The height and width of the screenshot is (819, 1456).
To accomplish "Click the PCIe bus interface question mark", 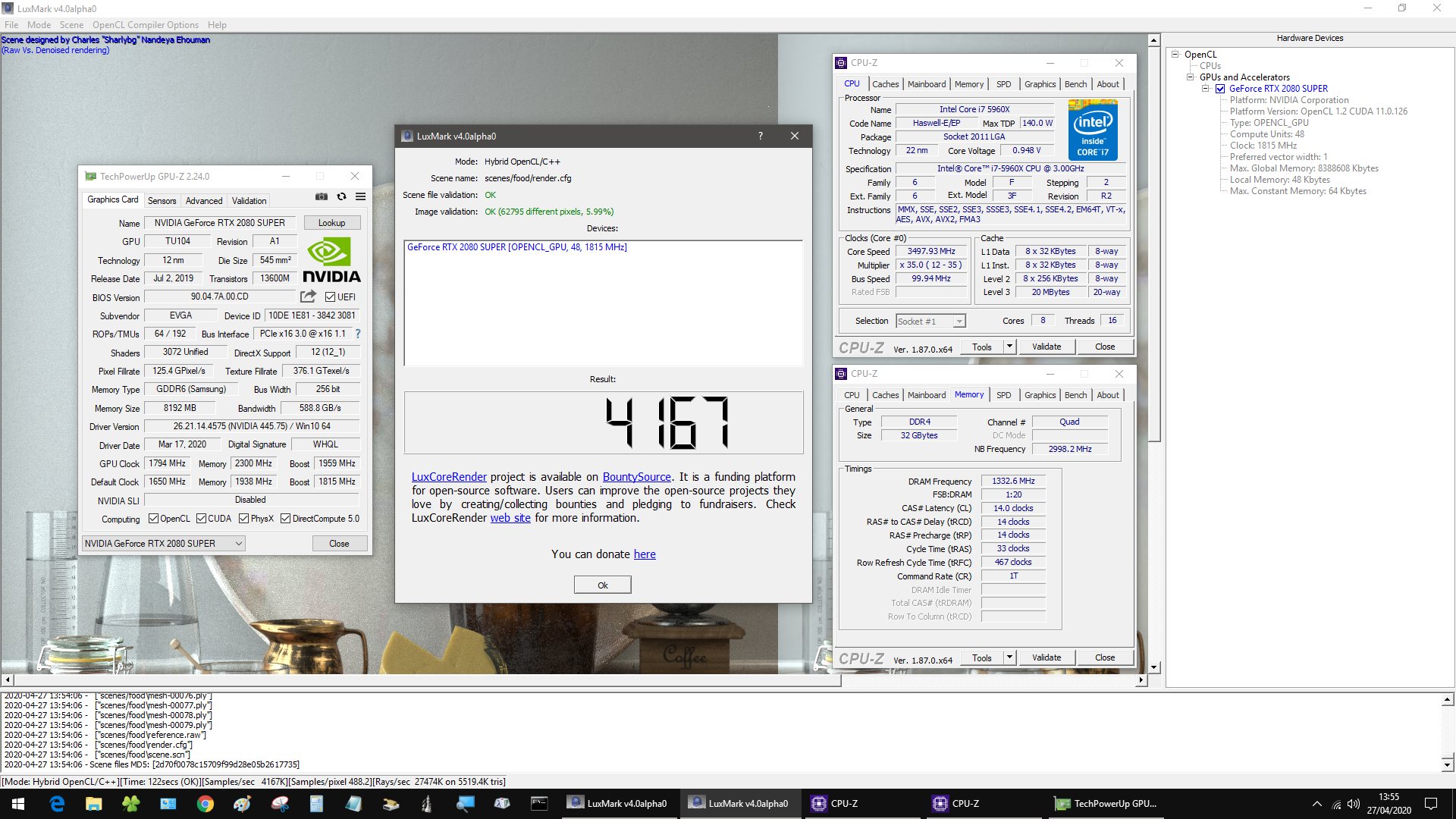I will tap(358, 334).
